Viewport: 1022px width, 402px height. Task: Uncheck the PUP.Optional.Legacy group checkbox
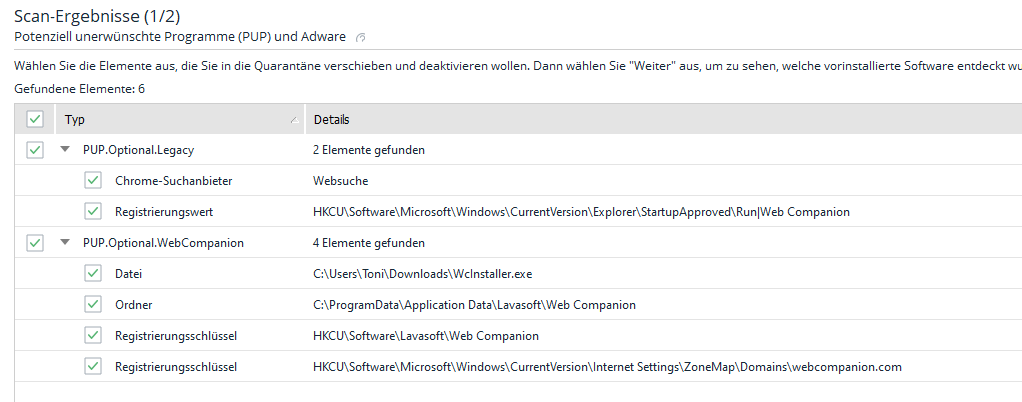point(35,150)
